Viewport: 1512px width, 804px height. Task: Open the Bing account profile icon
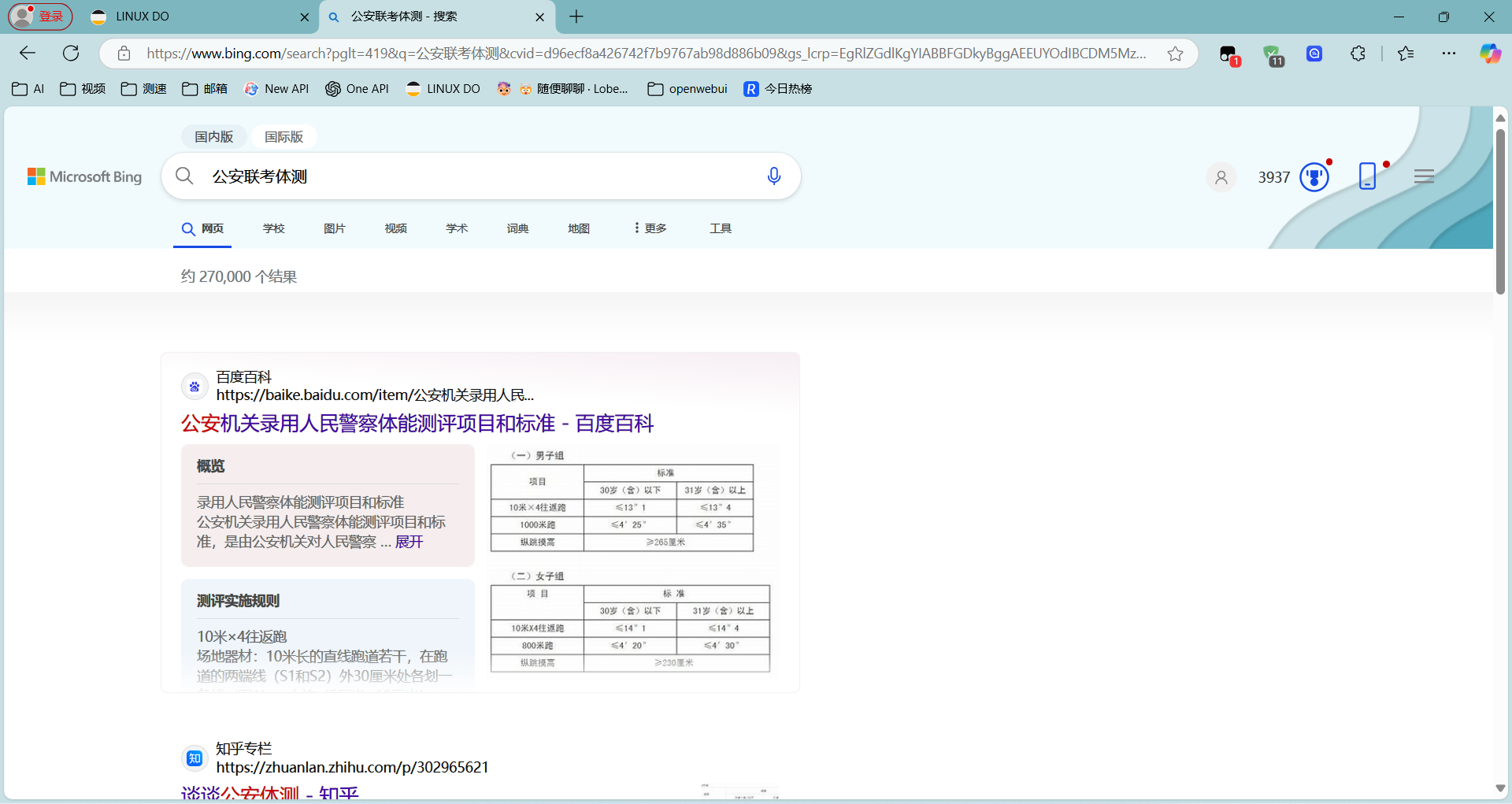click(x=1221, y=177)
